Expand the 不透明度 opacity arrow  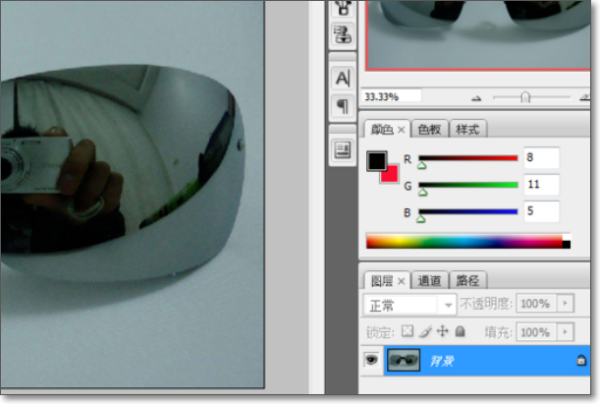point(567,303)
